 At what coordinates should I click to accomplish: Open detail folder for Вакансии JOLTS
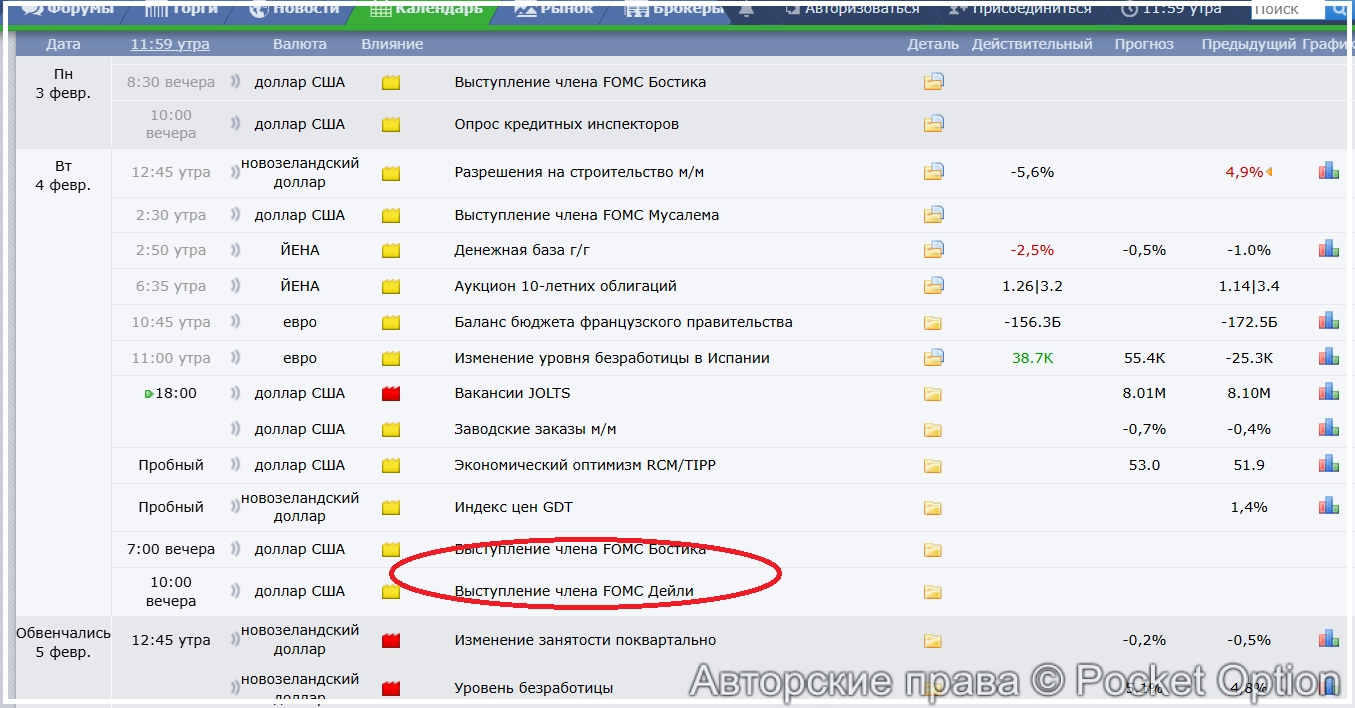pos(933,394)
